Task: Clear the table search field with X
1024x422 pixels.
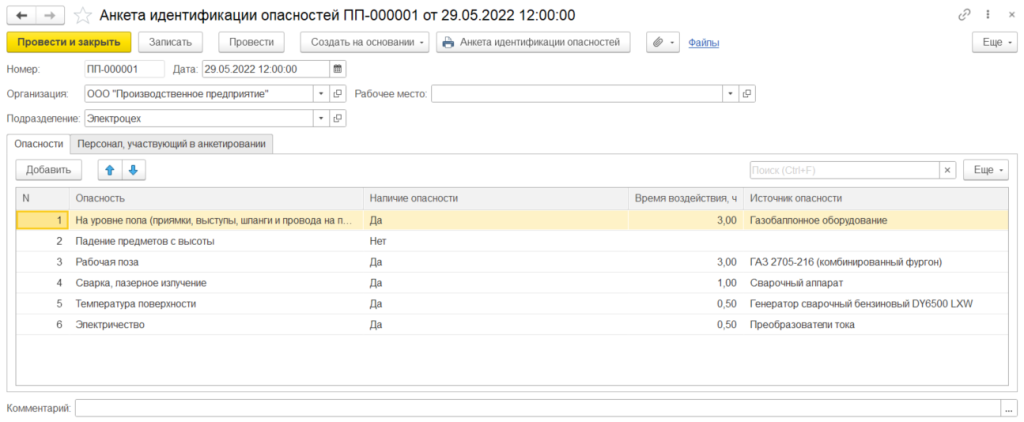Action: [x=947, y=170]
